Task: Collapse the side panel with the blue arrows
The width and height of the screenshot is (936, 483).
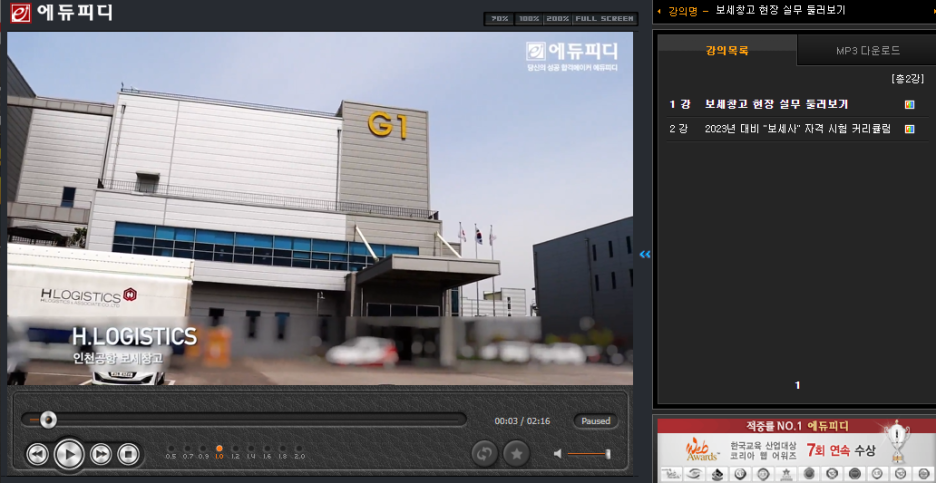Action: pyautogui.click(x=645, y=254)
